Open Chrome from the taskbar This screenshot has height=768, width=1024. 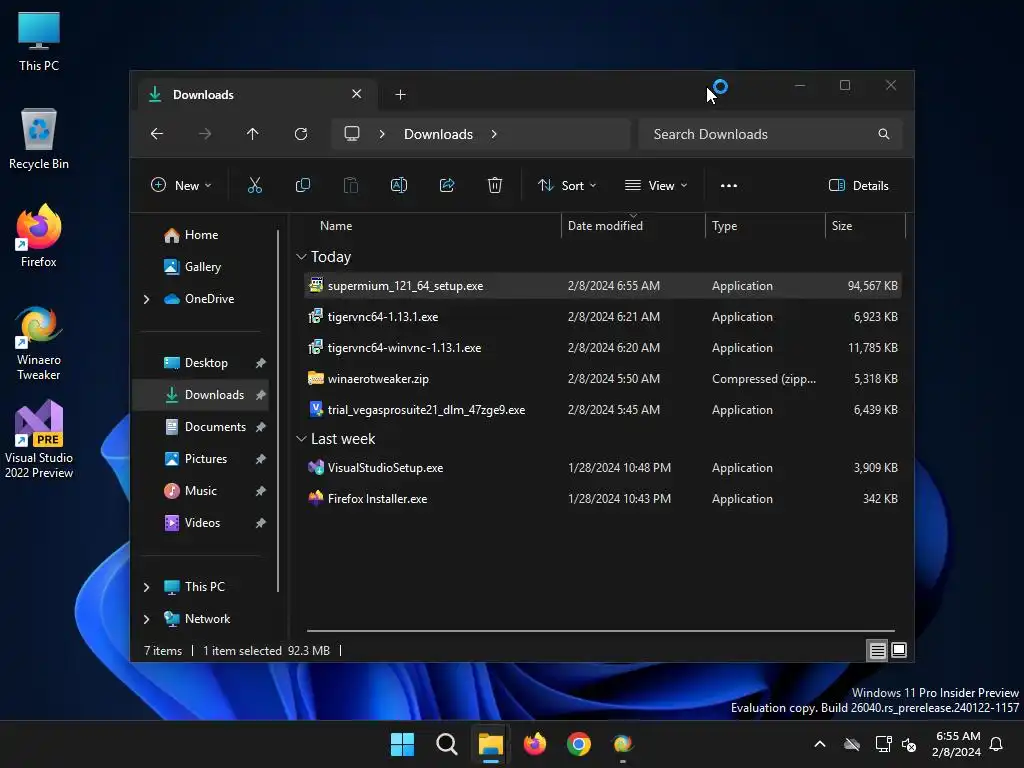pos(579,744)
